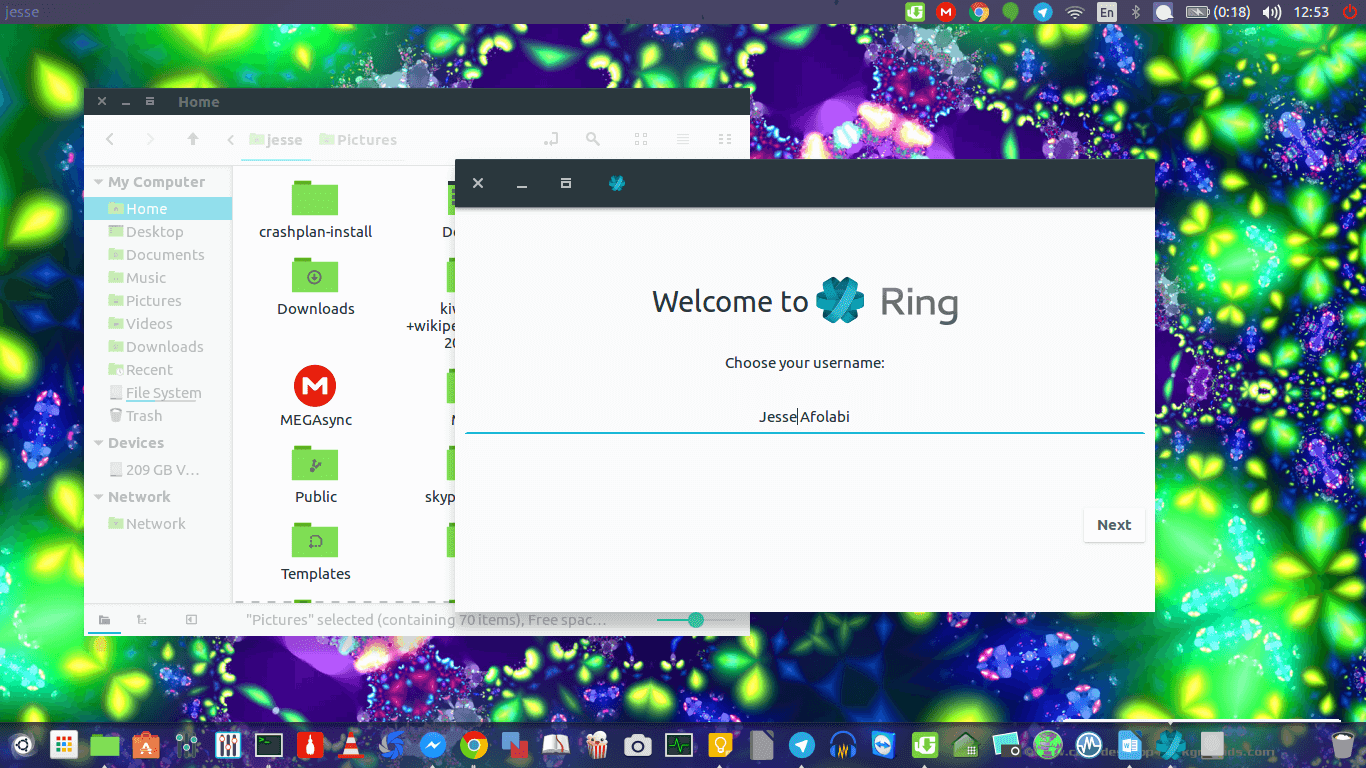This screenshot has height=768, width=1366.
Task: Open the battery indicator showing 0:18
Action: pos(1218,12)
